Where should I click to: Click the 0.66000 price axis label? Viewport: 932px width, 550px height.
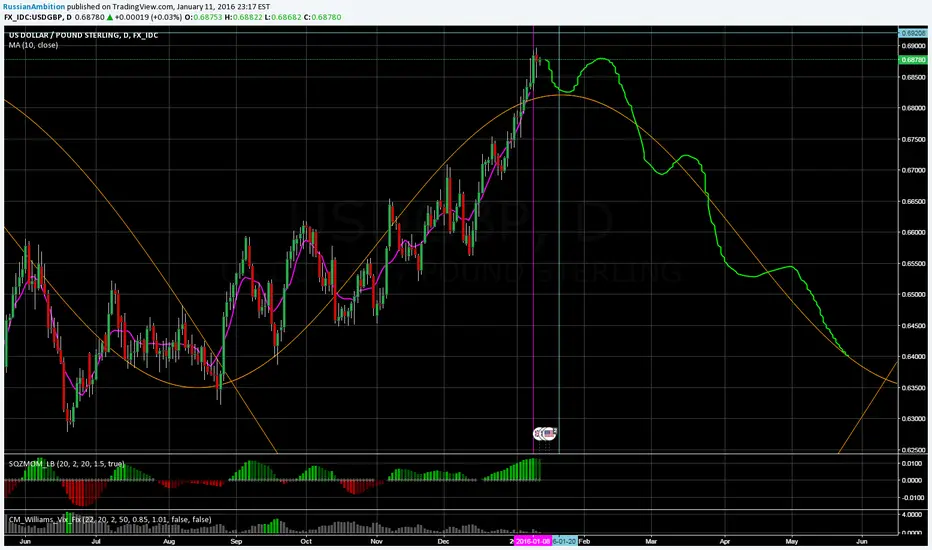[x=914, y=232]
